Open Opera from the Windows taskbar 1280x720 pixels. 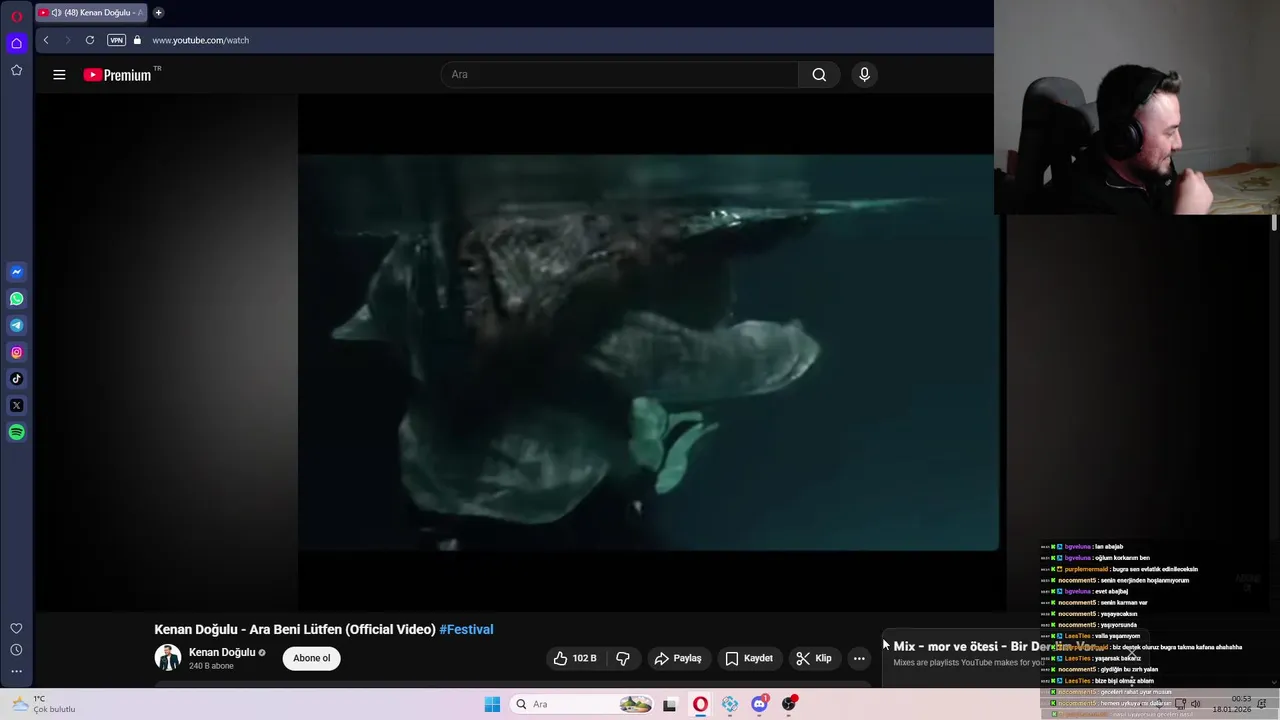(700, 704)
